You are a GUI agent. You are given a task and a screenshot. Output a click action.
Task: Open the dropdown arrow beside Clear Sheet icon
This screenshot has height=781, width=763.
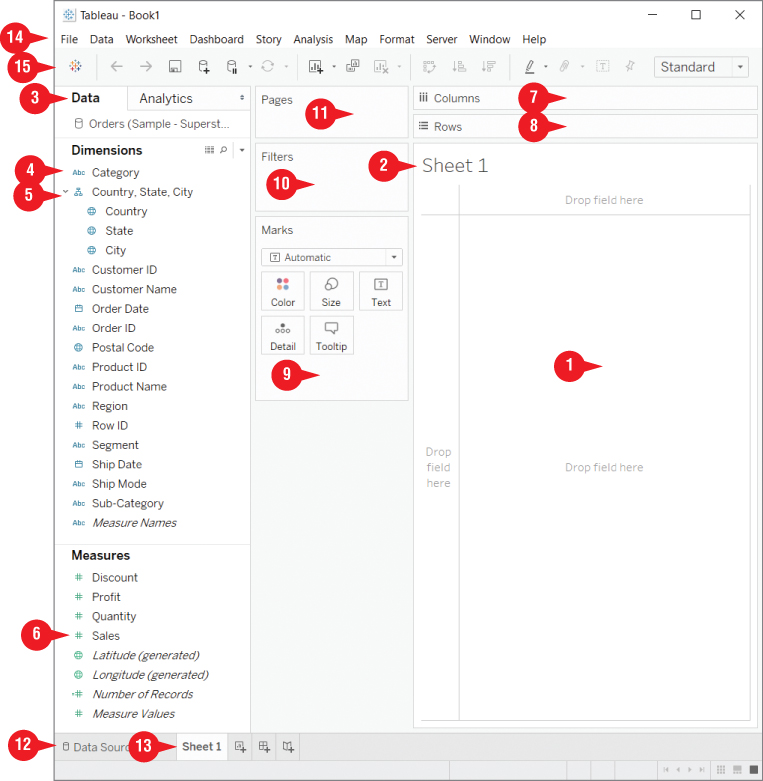(x=399, y=66)
